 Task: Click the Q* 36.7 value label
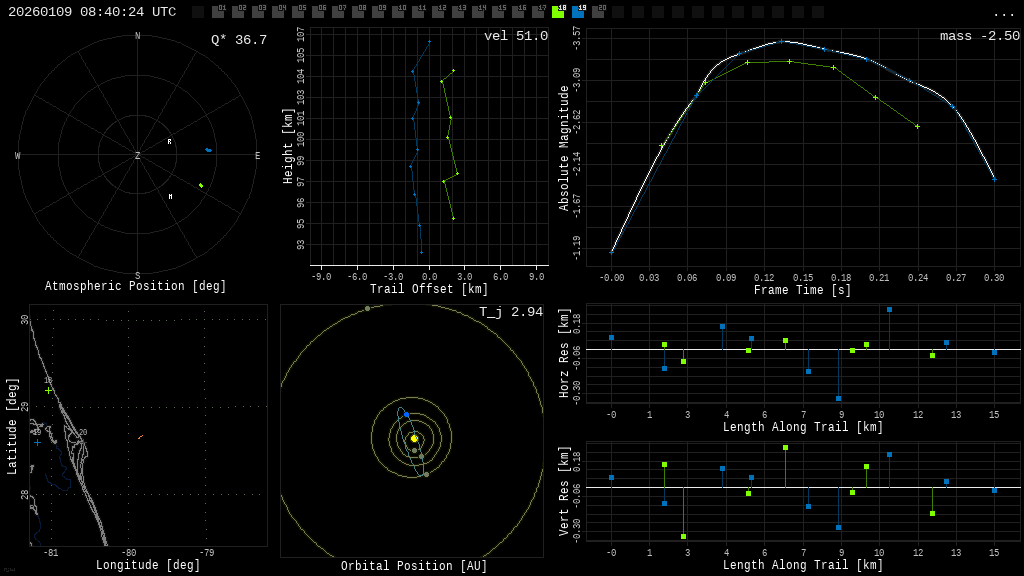pos(238,40)
